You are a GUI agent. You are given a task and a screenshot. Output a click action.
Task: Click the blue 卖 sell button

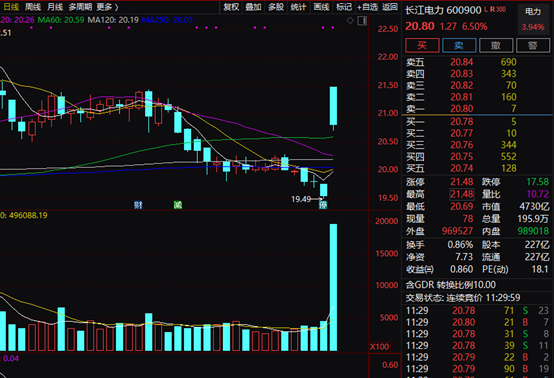[x=459, y=45]
